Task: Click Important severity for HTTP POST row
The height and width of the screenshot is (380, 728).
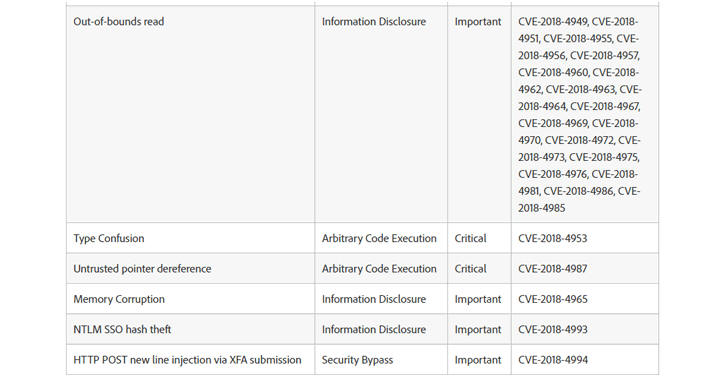Action: [x=478, y=360]
